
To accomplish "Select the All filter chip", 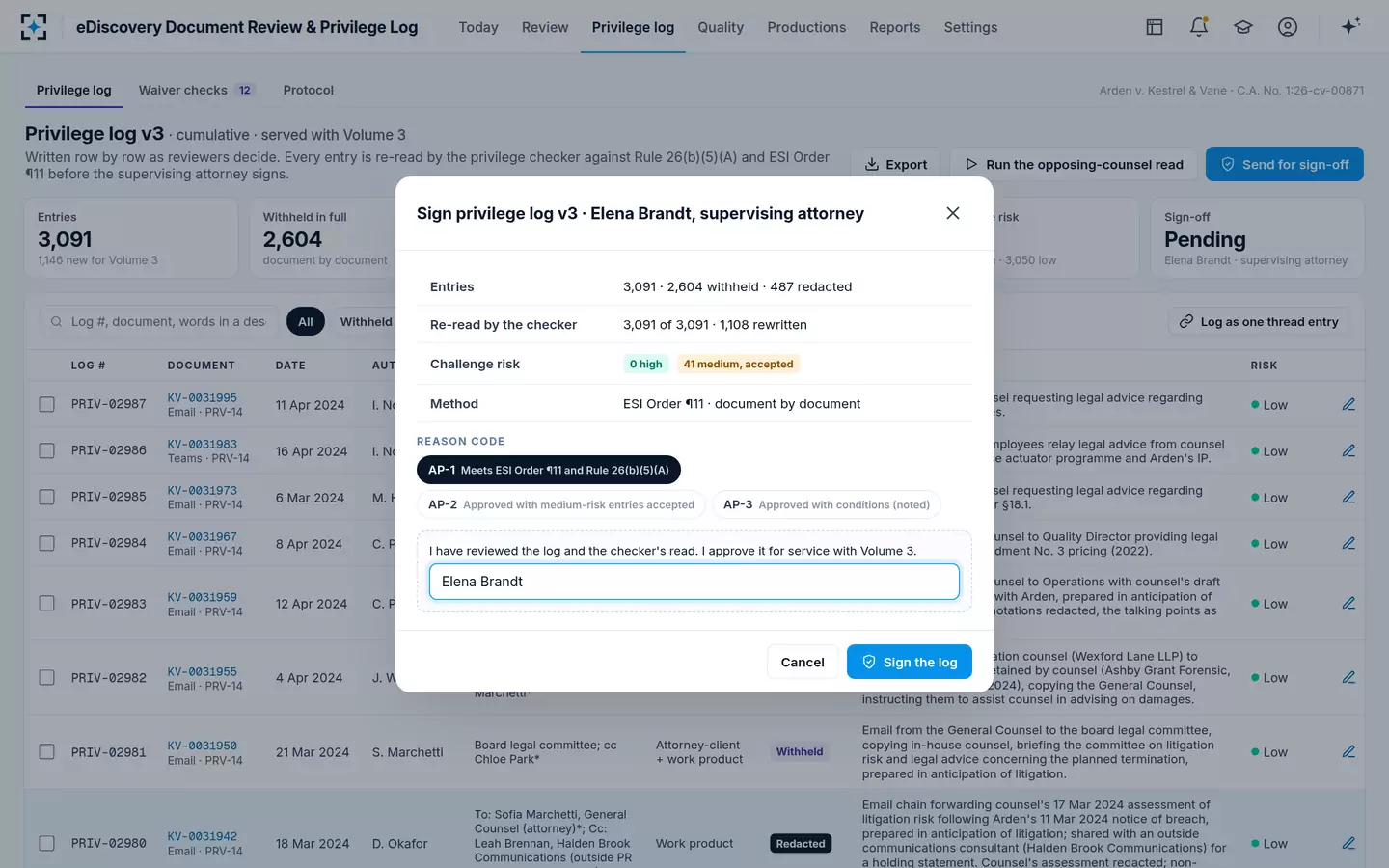I will 306,321.
